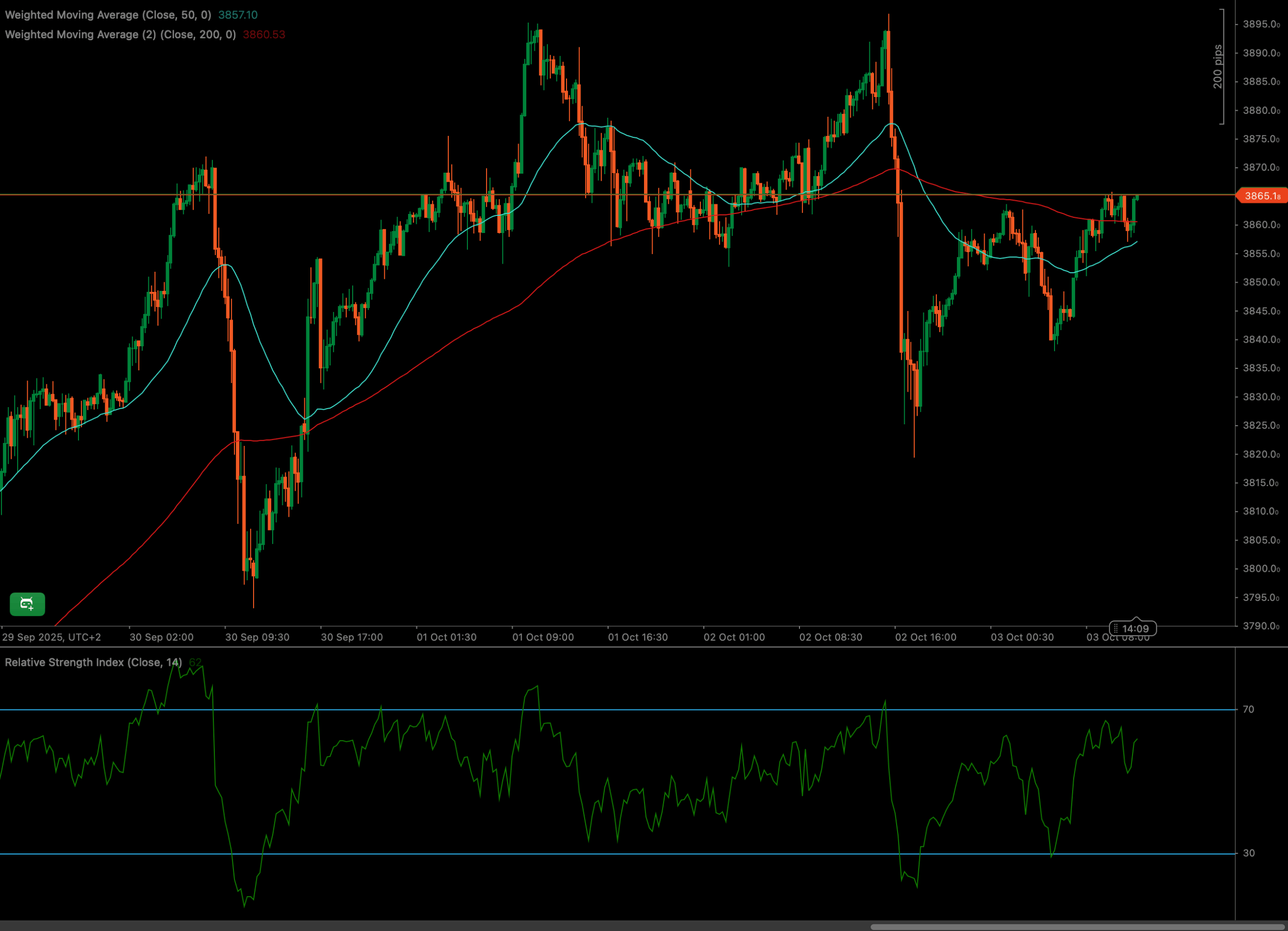Click the 3895.0 price axis label
The width and height of the screenshot is (1288, 931).
pos(1261,25)
